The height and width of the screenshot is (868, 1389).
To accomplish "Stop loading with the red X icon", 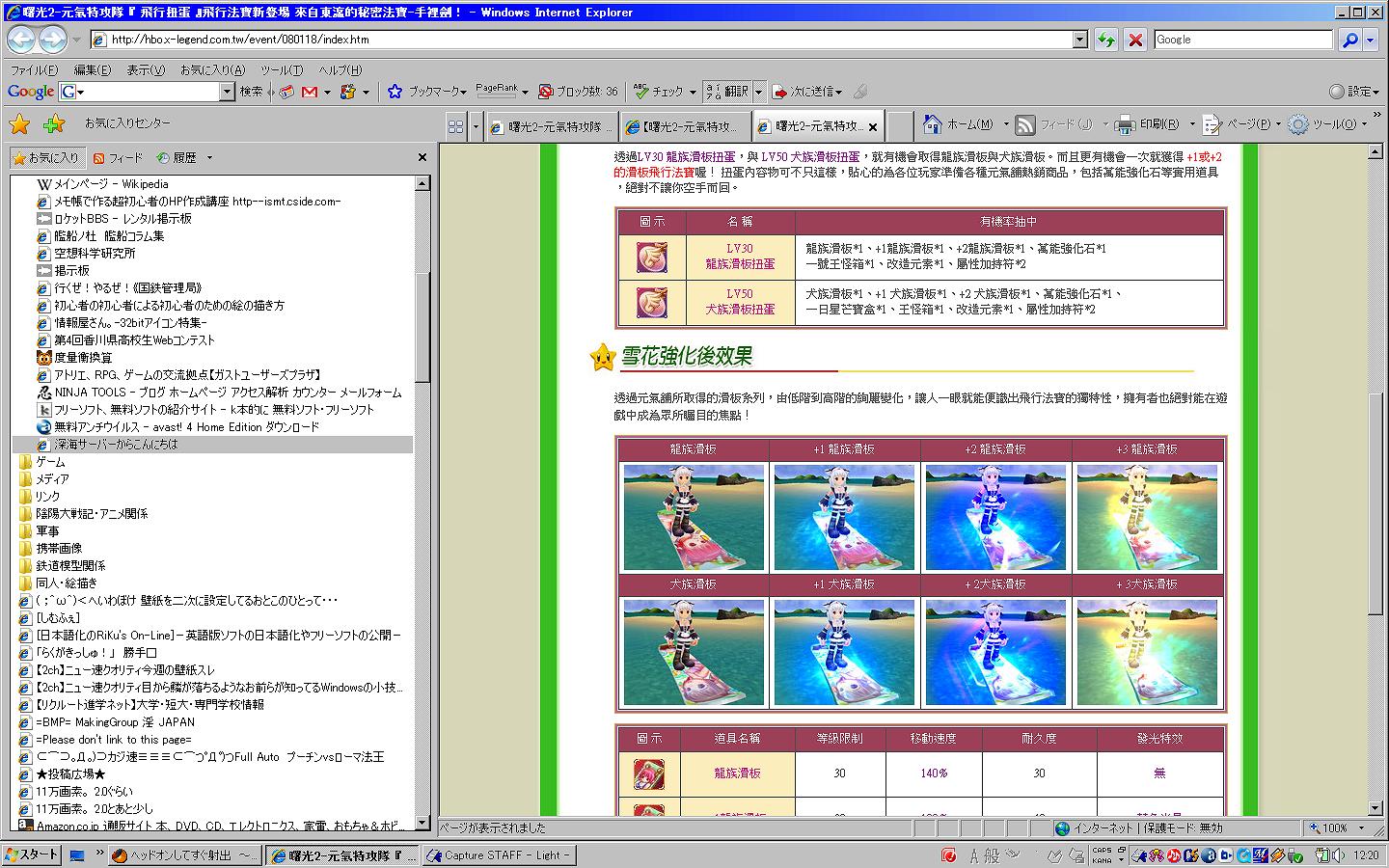I will click(1136, 40).
